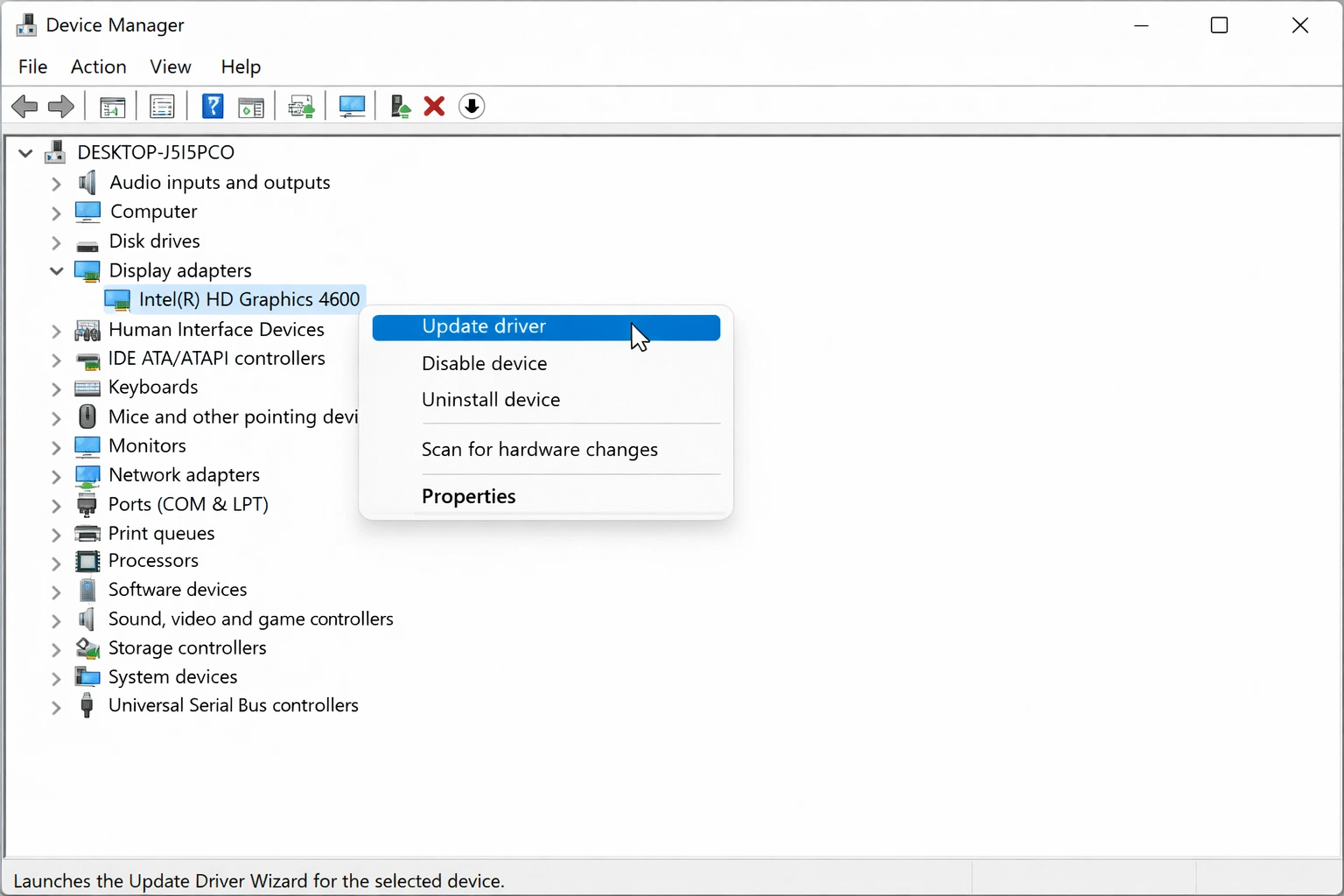Click the blue Help question mark icon

pos(213,107)
